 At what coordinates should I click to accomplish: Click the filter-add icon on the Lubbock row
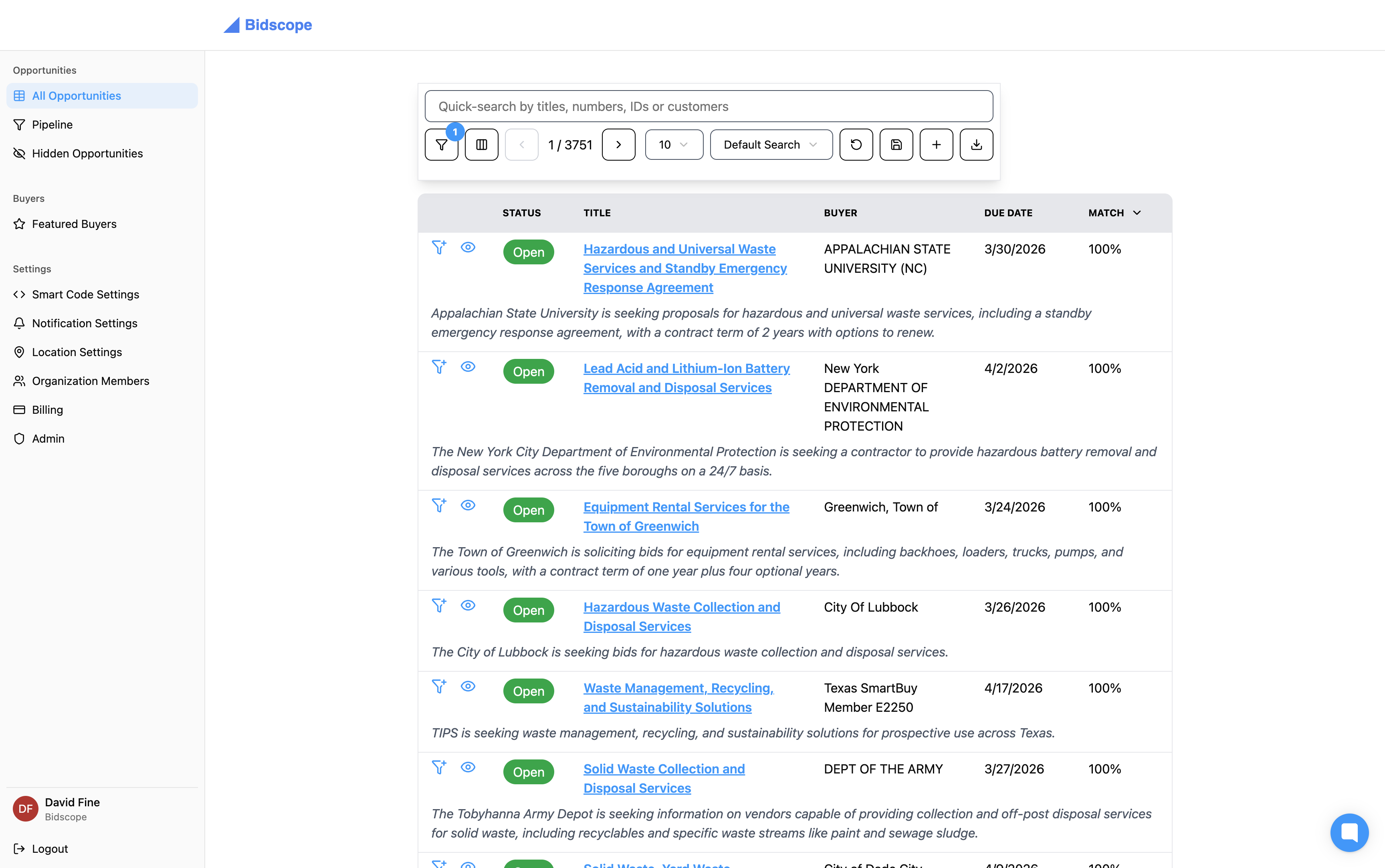coord(439,606)
